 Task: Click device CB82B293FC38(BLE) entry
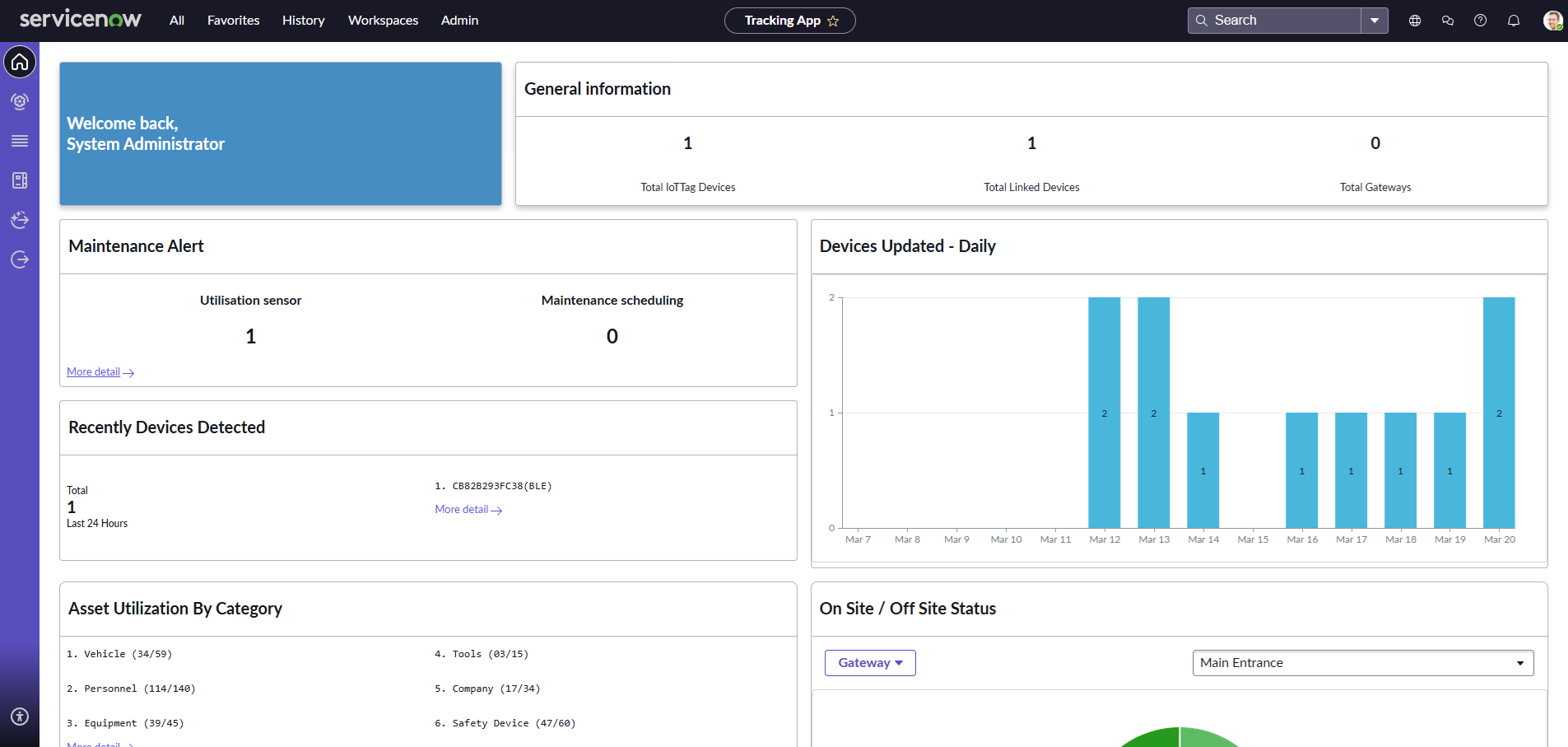pos(493,486)
